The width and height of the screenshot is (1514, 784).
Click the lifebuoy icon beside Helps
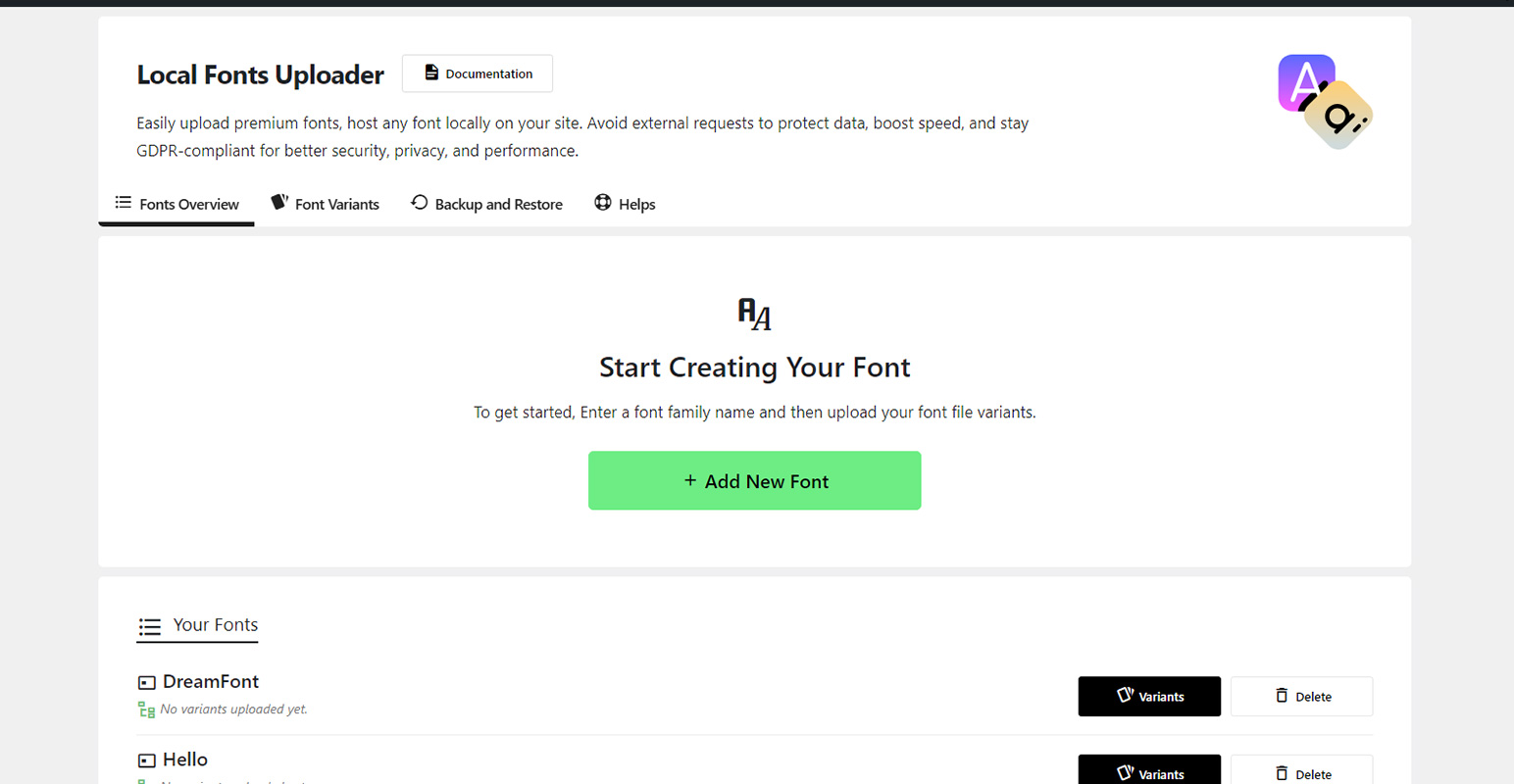coord(603,202)
